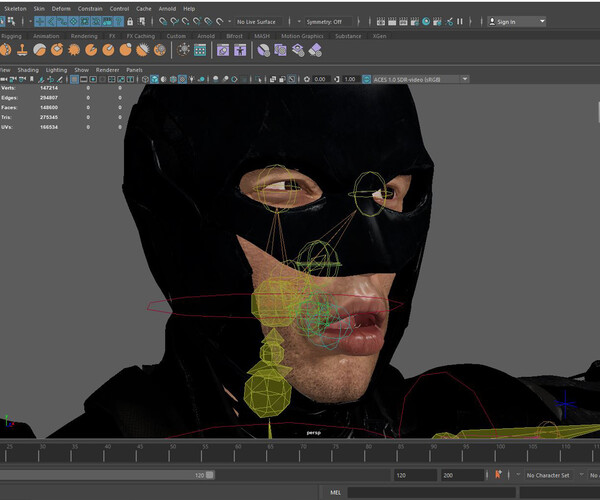600x500 pixels.
Task: Open dropdown arrow before Symmetry field
Action: pyautogui.click(x=299, y=22)
